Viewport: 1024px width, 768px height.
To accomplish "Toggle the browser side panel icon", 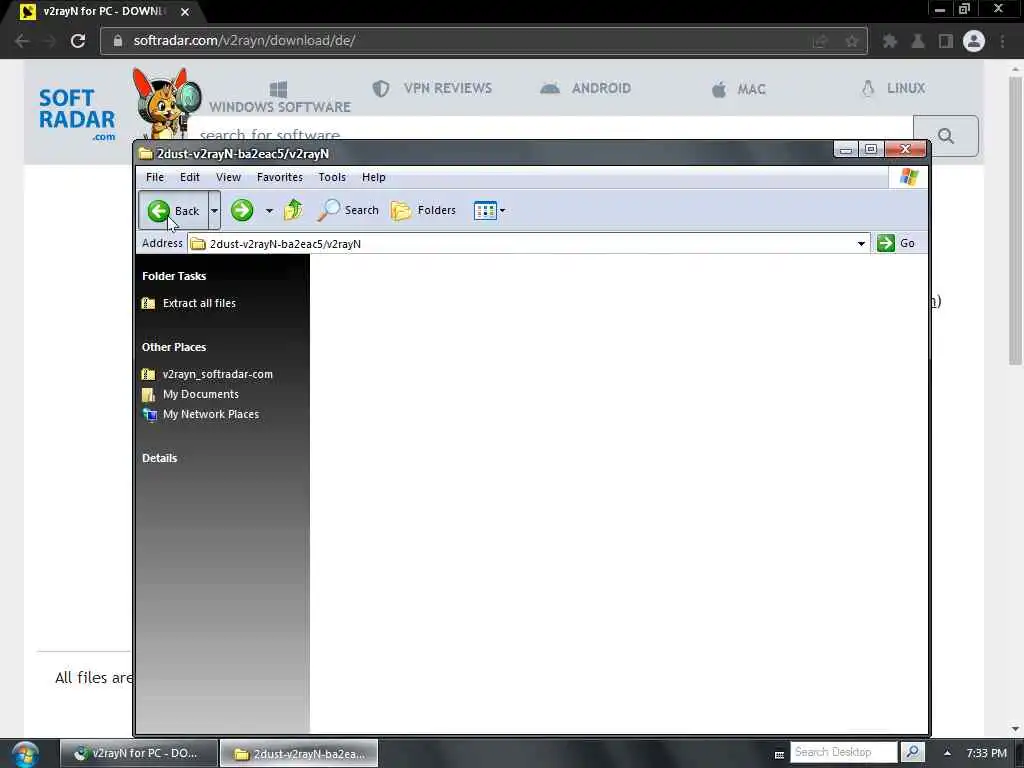I will [x=946, y=41].
